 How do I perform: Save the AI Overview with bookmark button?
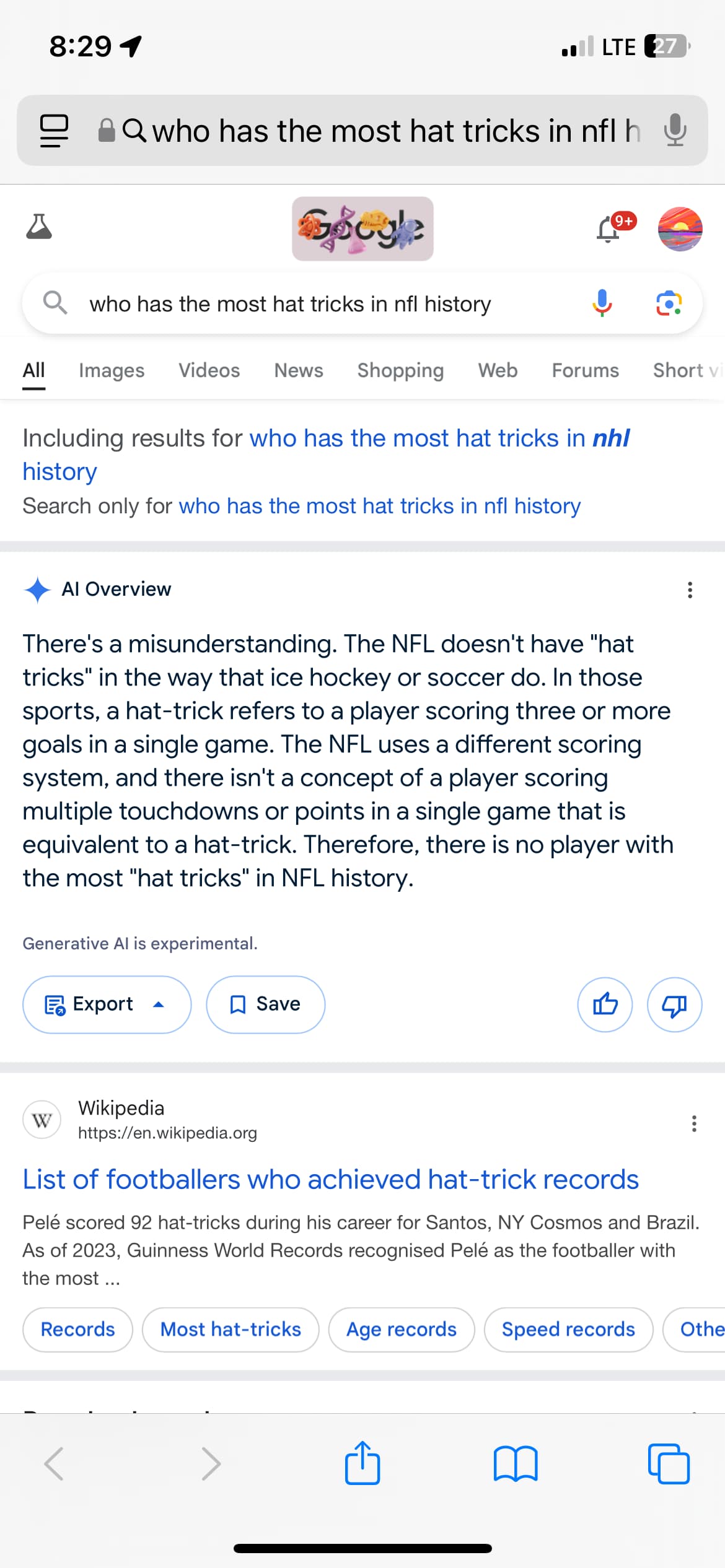point(265,1004)
